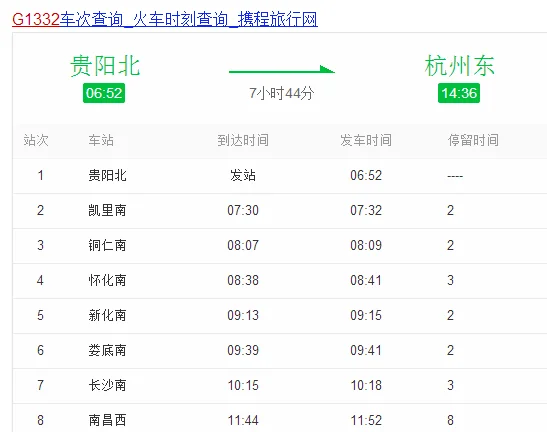Click arrival time 07:30 for 凯里南

243,210
